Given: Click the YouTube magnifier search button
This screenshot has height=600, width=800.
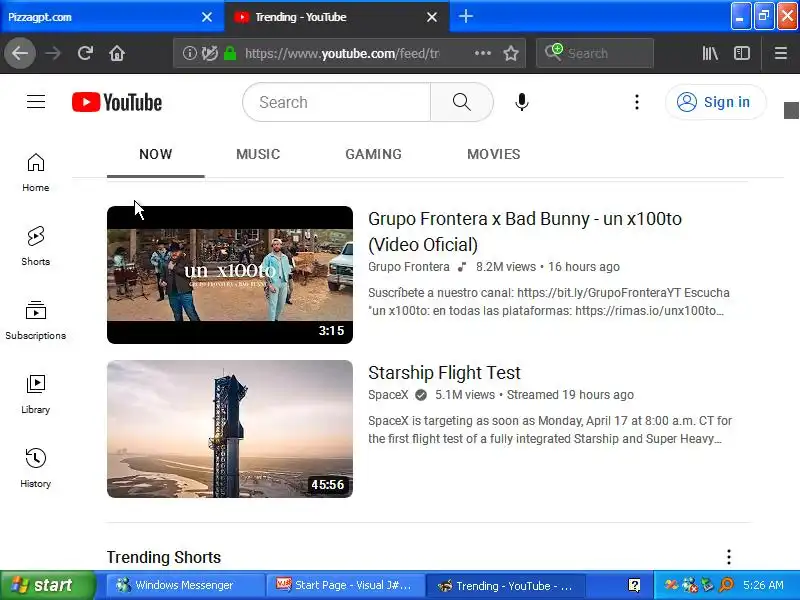Looking at the screenshot, I should 462,102.
